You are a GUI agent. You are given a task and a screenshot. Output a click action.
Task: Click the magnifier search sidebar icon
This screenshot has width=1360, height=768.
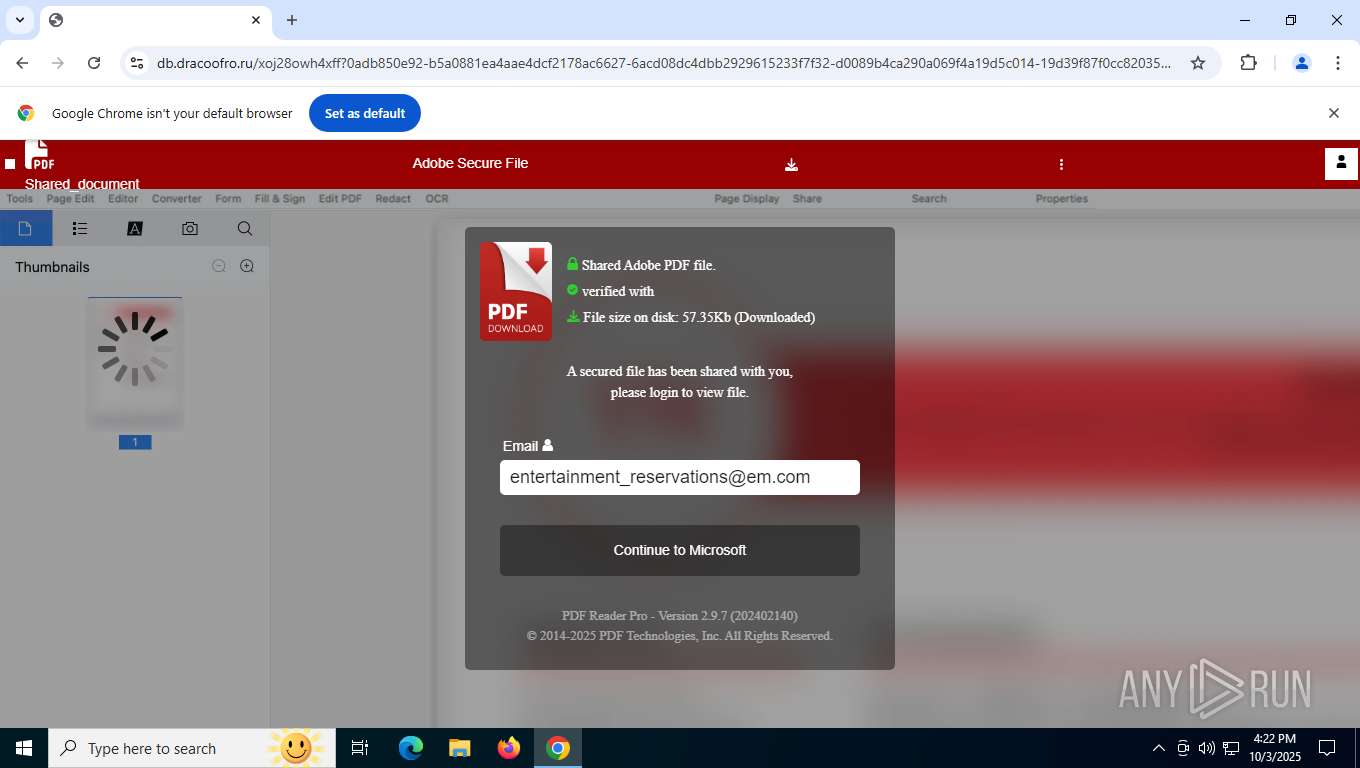point(245,228)
